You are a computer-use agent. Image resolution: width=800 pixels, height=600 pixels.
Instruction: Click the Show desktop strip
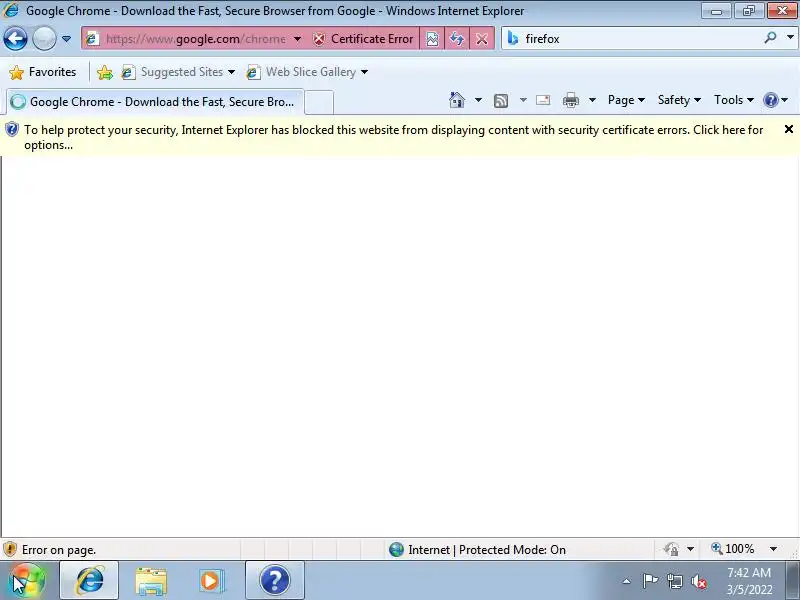coord(792,580)
